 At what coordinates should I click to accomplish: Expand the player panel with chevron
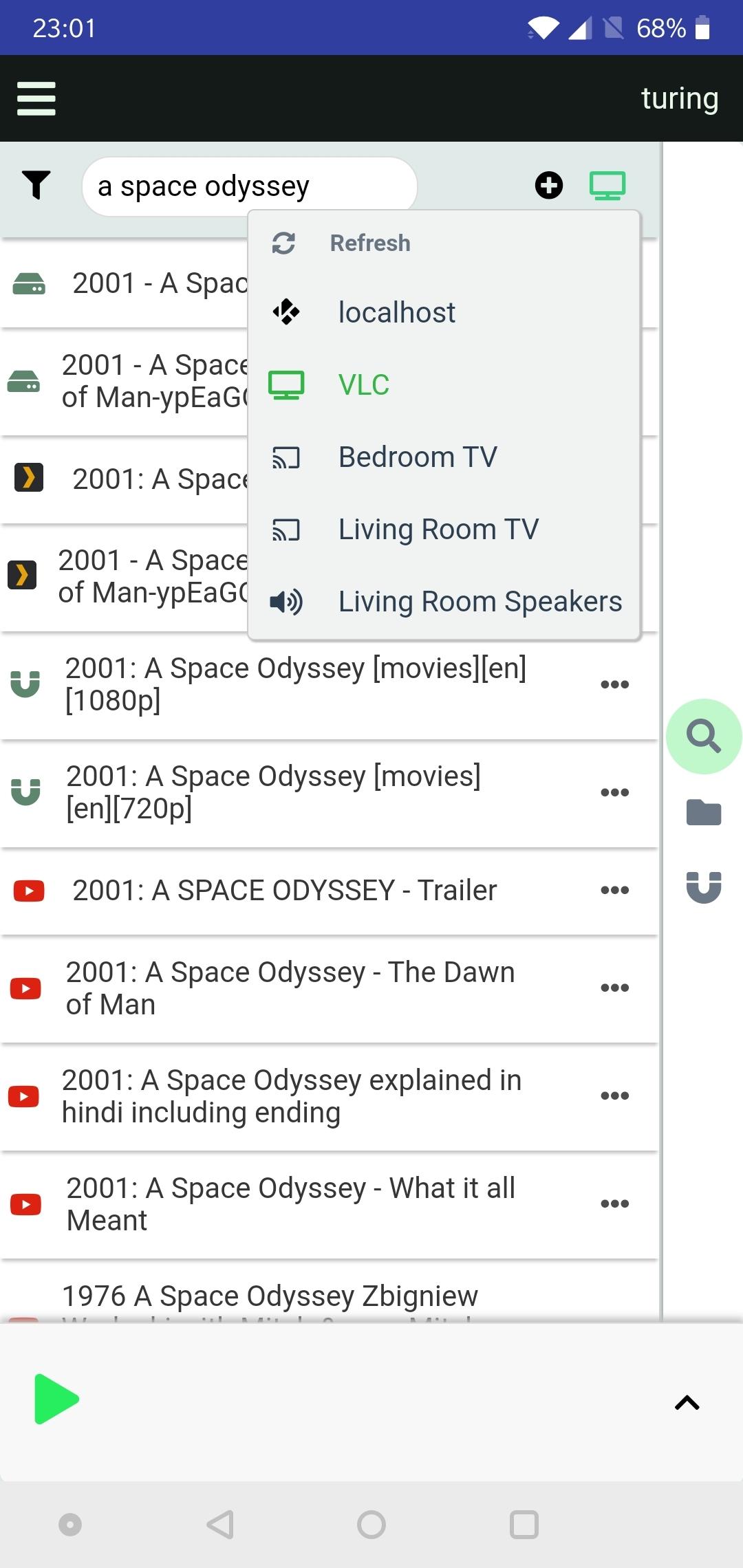click(687, 1402)
